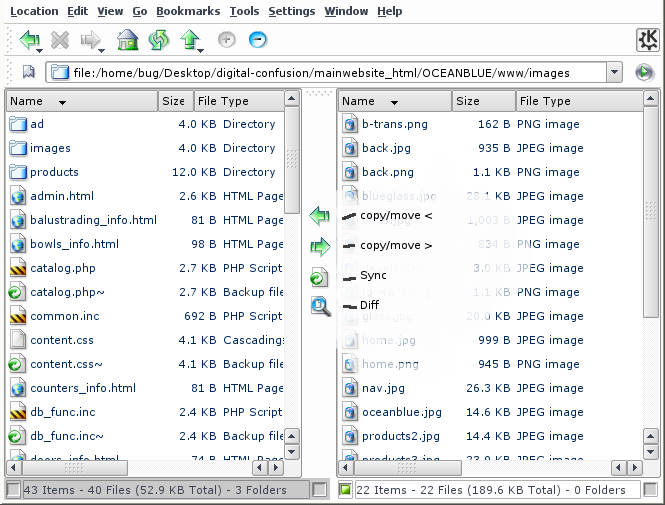Select the file nav.jpg
Viewport: 665px width, 505px height.
(383, 388)
